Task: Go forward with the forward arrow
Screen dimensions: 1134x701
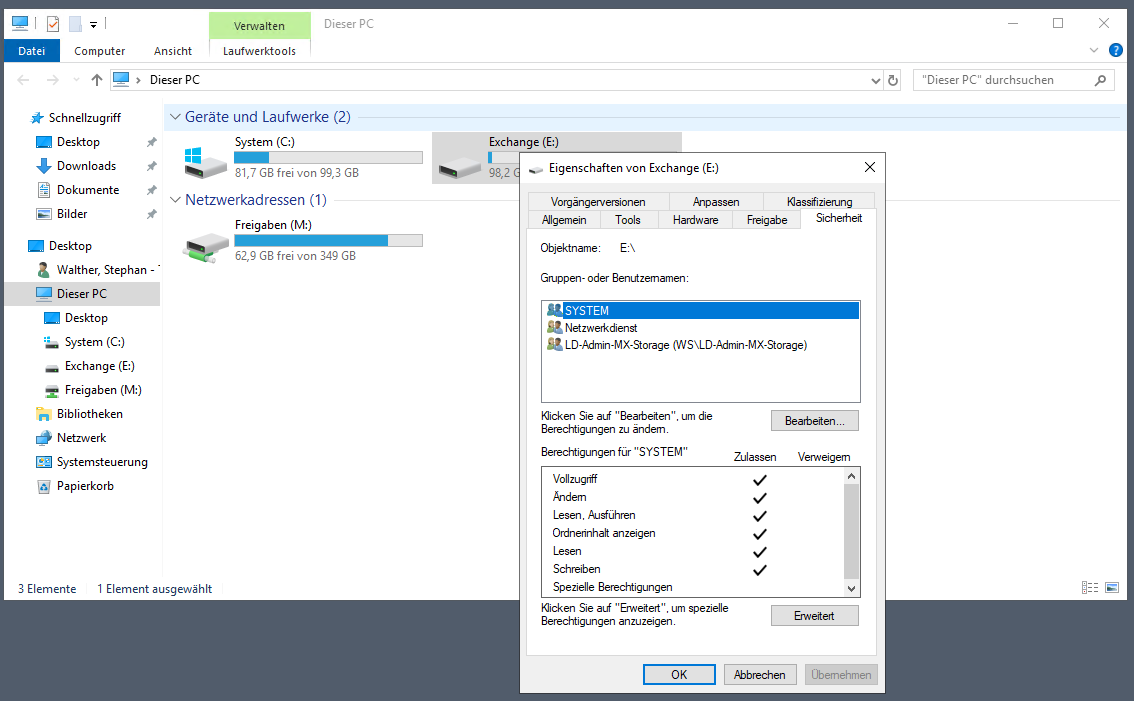Action: [52, 80]
